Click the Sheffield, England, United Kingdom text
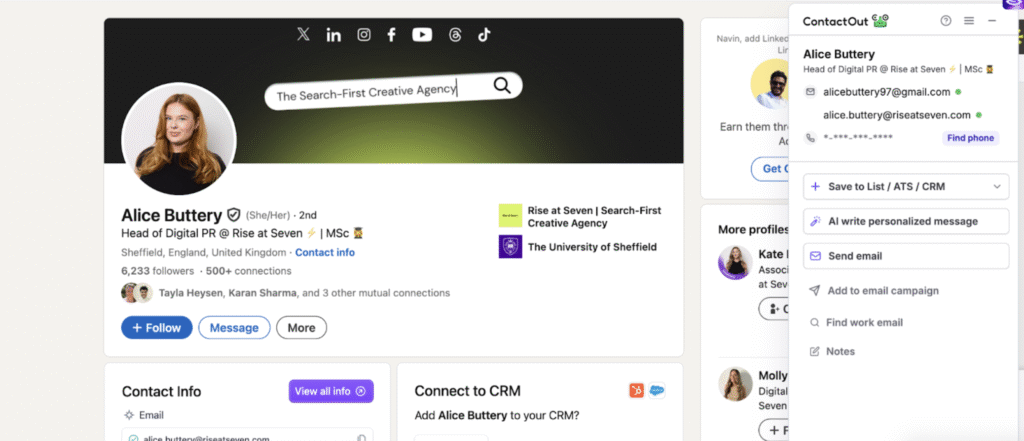This screenshot has height=441, width=1024. [x=204, y=252]
